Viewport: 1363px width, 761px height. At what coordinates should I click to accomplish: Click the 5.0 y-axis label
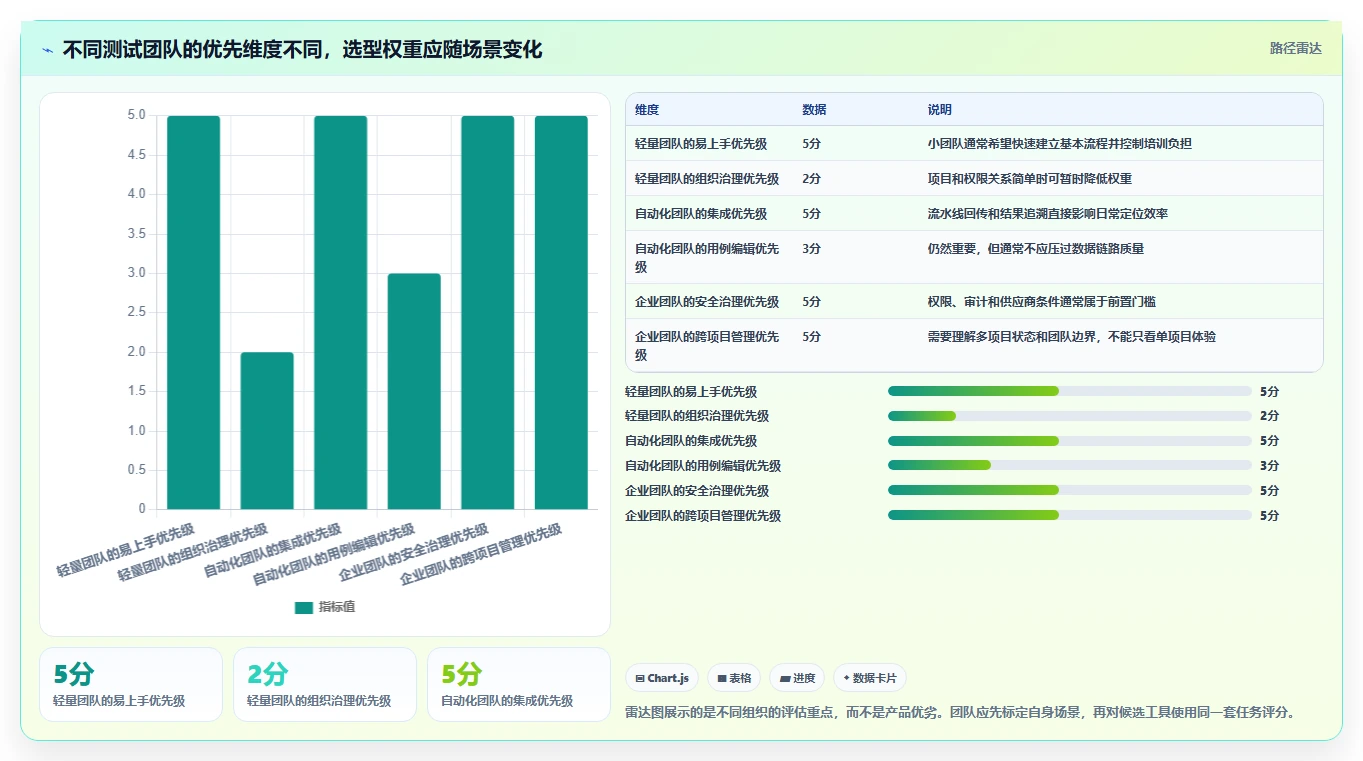(x=136, y=115)
